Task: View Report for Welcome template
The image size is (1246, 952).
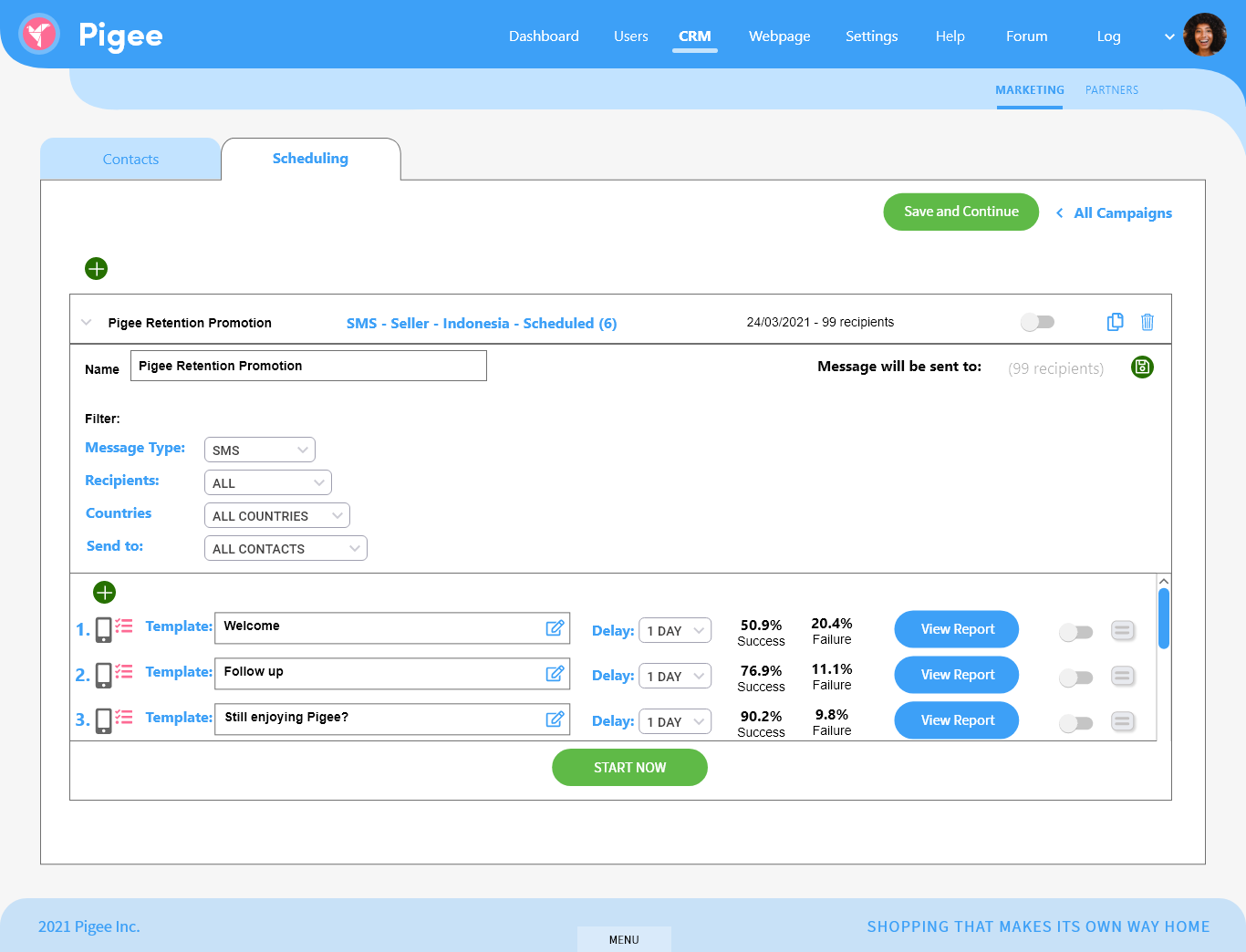Action: 957,629
